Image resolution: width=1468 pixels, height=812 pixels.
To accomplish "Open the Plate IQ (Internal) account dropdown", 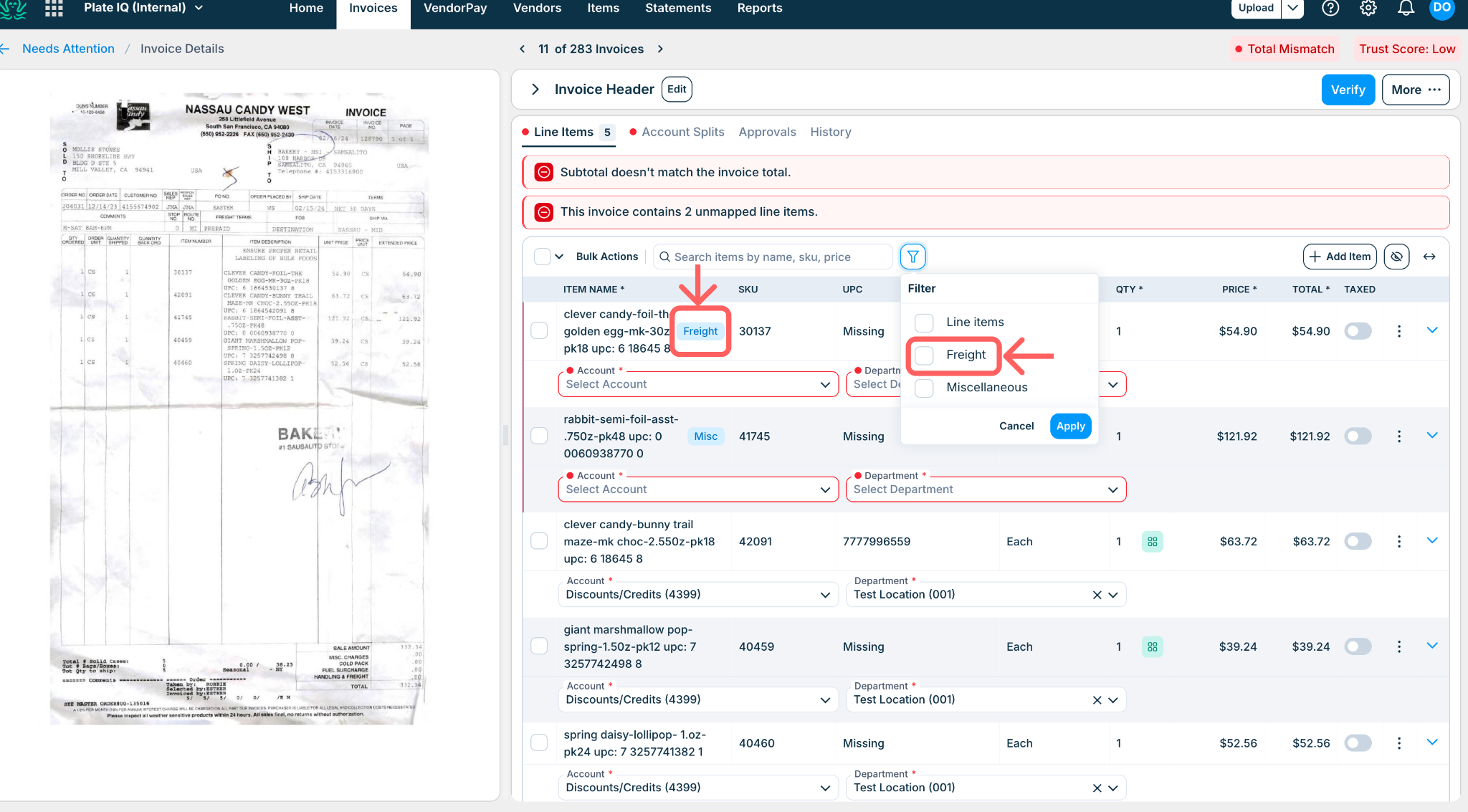I will [143, 8].
